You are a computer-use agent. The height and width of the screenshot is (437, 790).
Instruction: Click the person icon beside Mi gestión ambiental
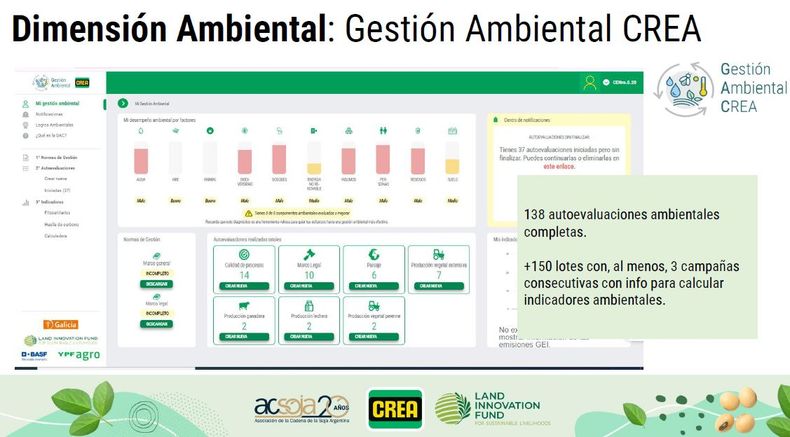tap(25, 104)
